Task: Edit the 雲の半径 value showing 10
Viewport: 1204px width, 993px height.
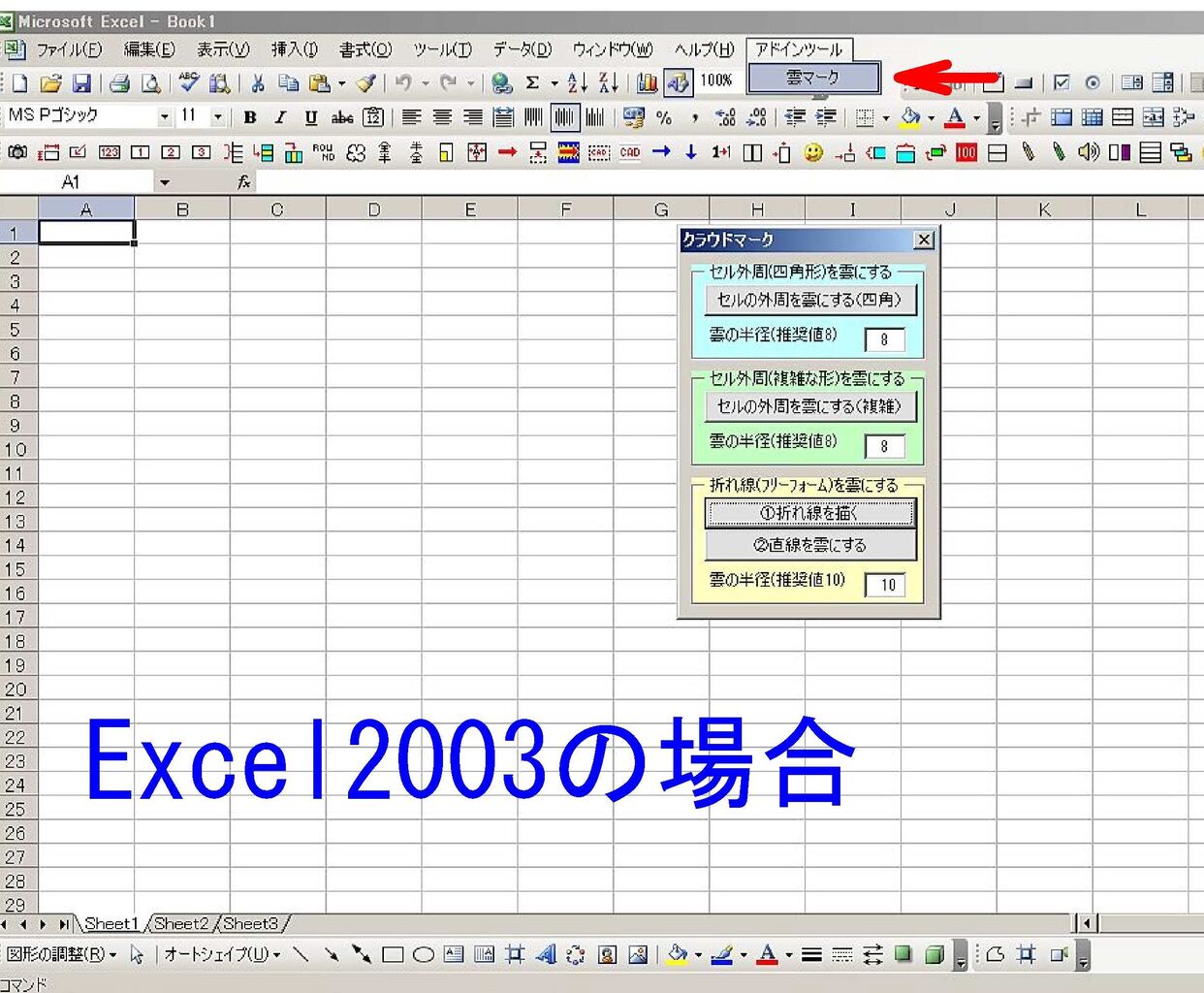Action: [884, 585]
